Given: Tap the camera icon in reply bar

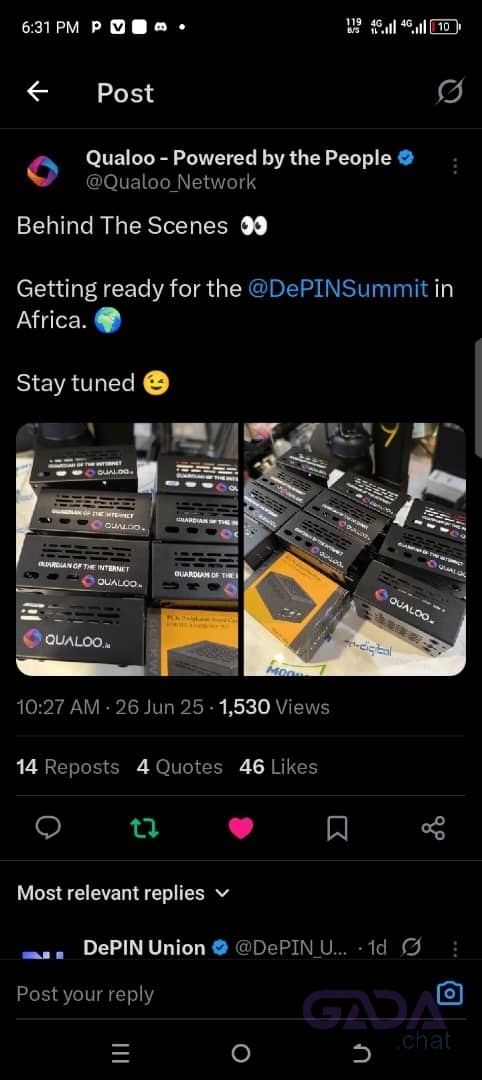Looking at the screenshot, I should 450,993.
